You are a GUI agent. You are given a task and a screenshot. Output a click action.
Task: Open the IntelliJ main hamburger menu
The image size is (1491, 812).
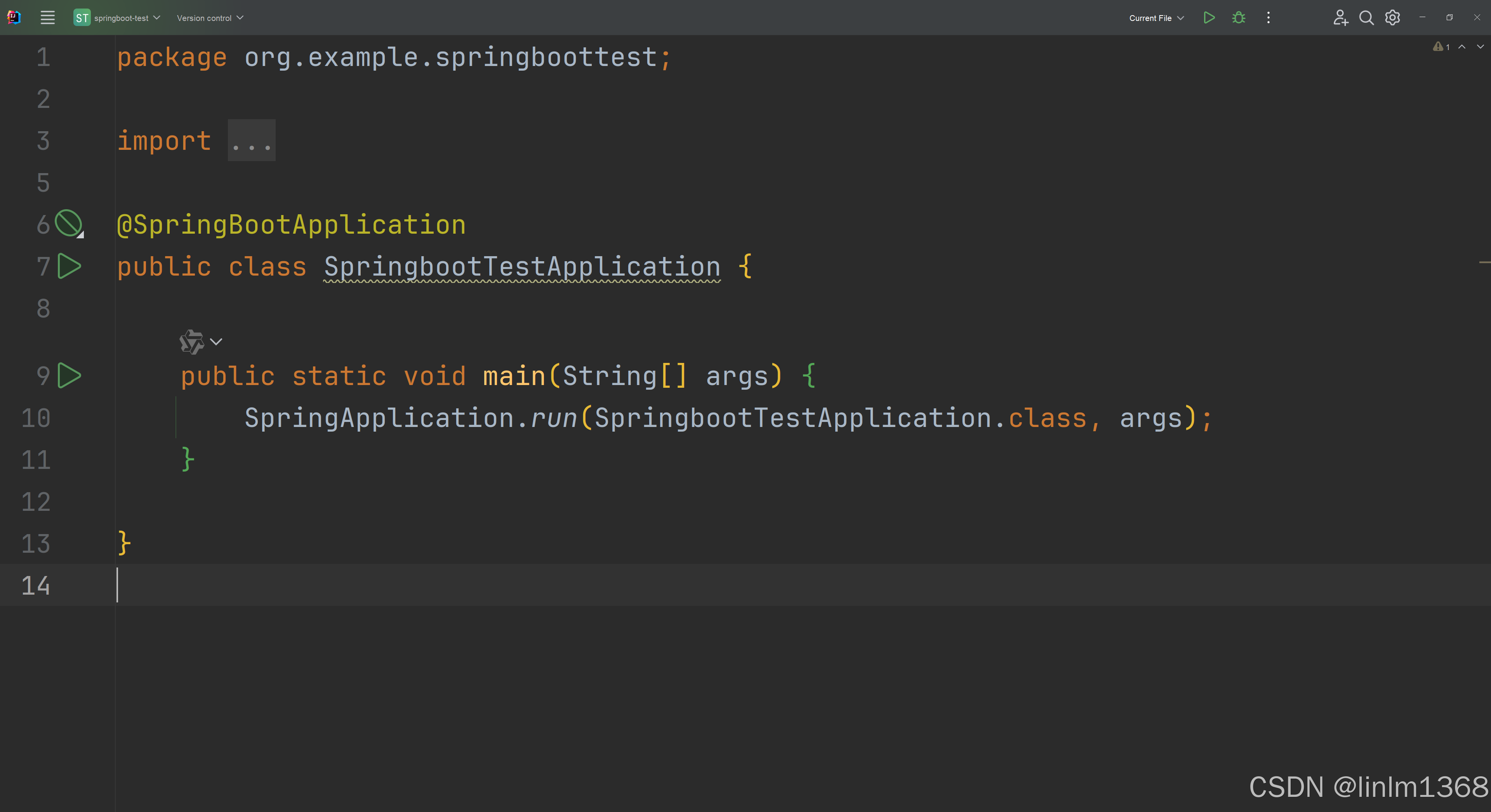point(47,18)
